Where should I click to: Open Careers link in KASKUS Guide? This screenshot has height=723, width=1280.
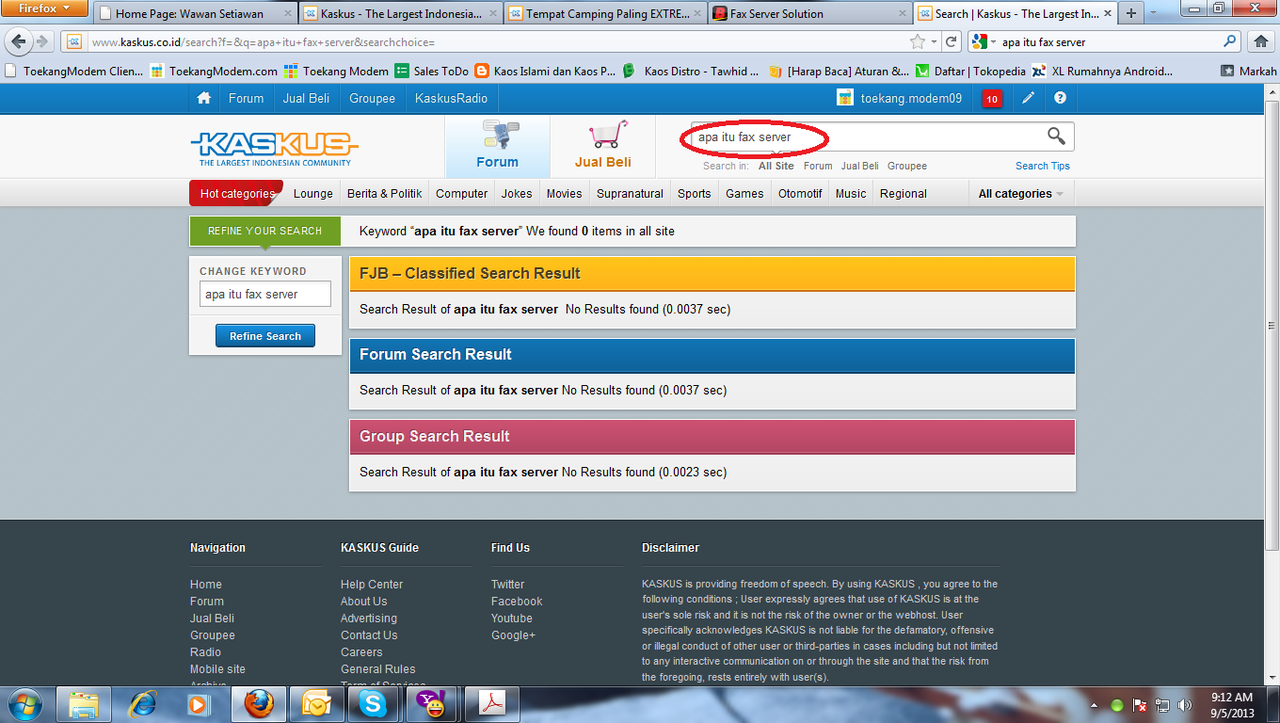coord(361,652)
